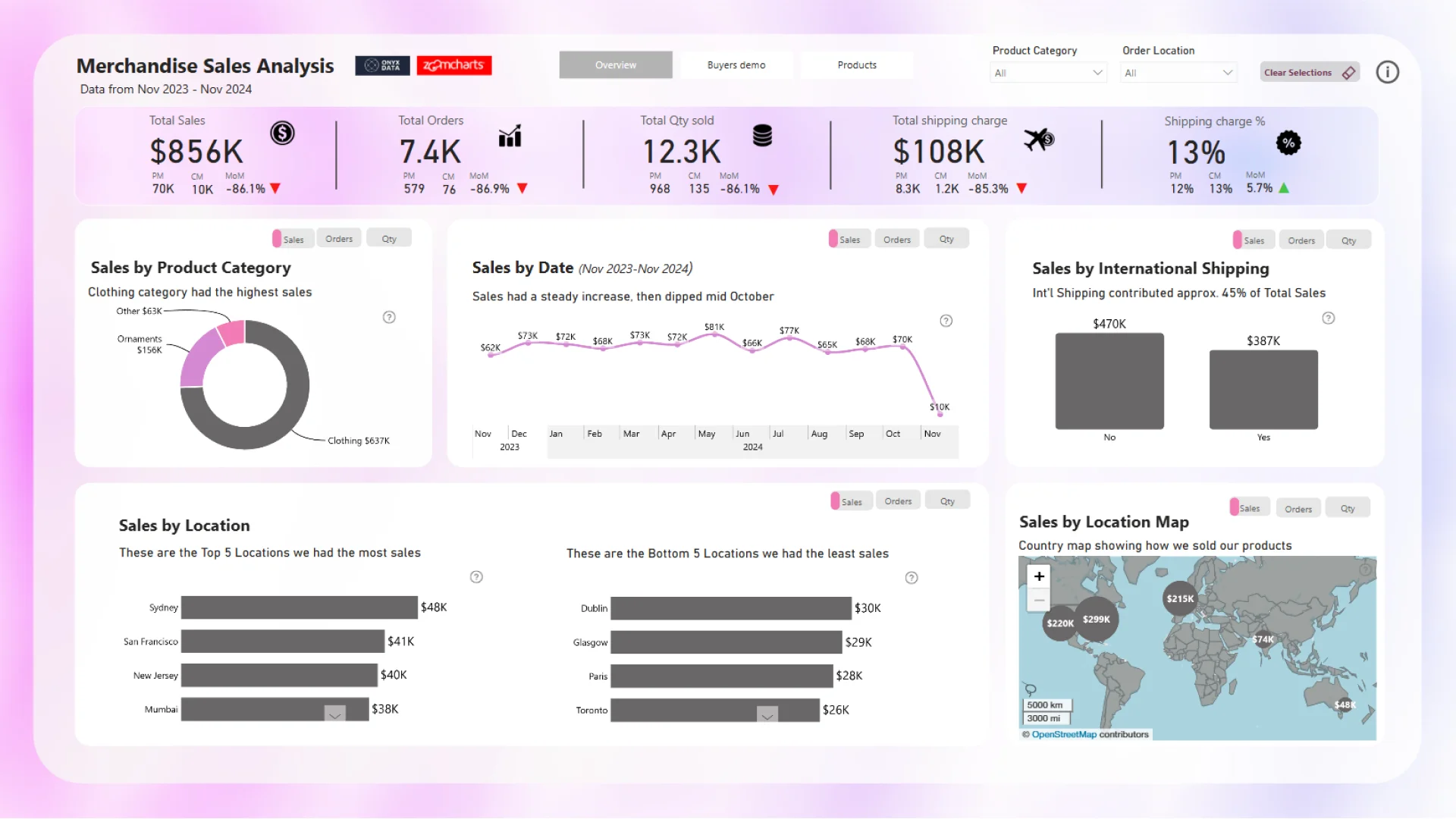Click the bar chart Total Orders icon
Viewport: 1456px width, 819px height.
coord(510,136)
